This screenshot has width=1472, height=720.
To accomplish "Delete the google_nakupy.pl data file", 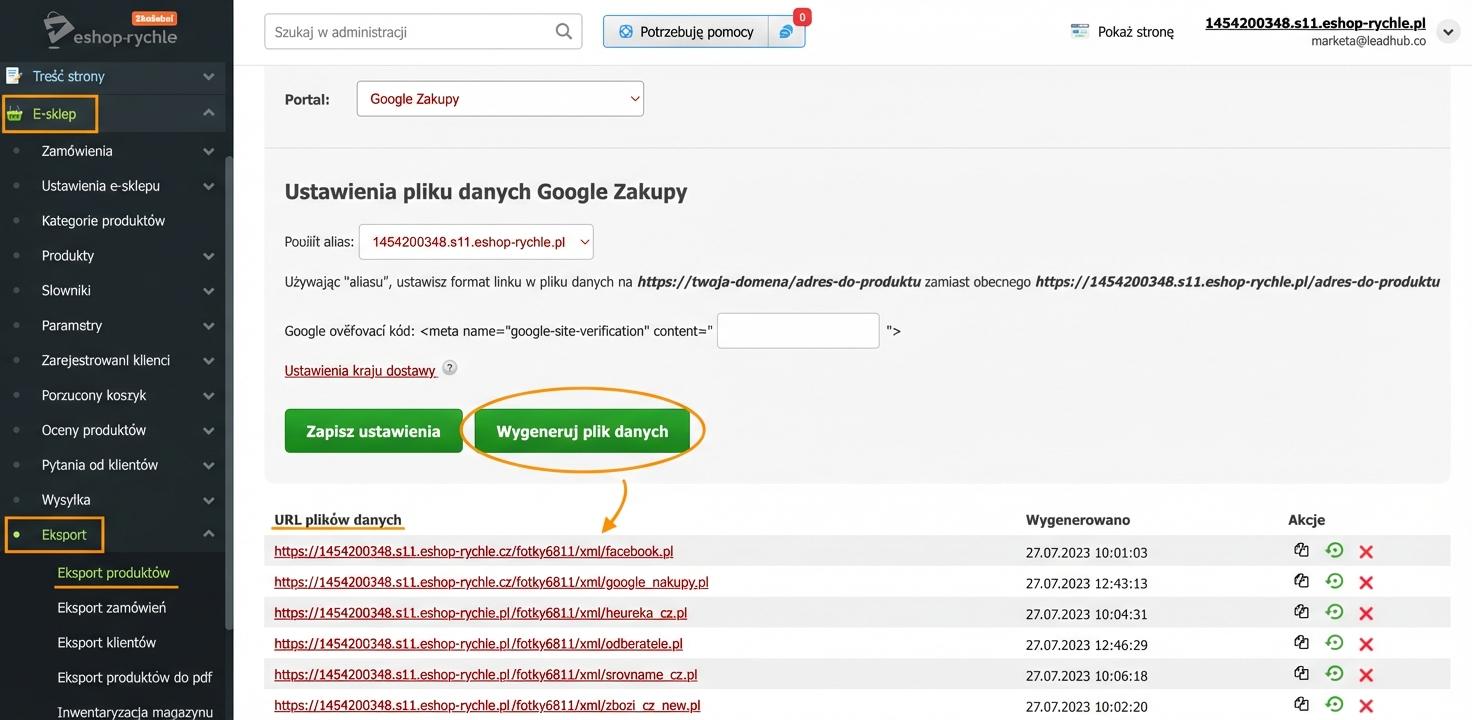I will coord(1366,582).
